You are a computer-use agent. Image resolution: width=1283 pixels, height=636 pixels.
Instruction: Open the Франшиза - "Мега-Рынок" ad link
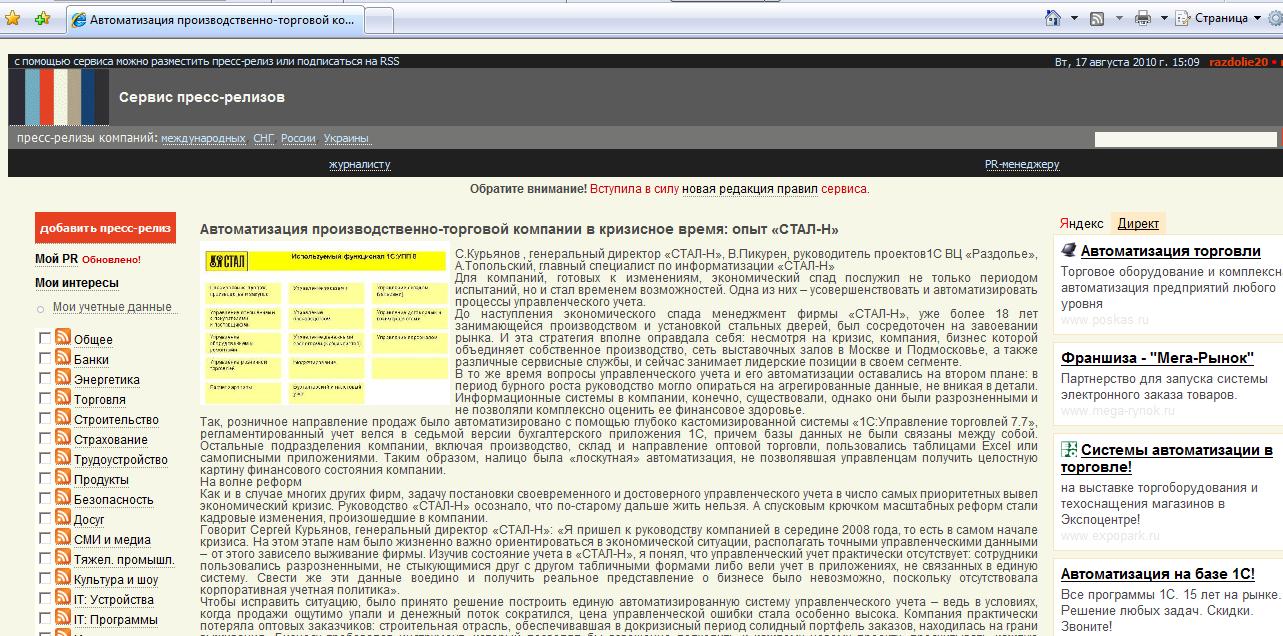point(1157,358)
